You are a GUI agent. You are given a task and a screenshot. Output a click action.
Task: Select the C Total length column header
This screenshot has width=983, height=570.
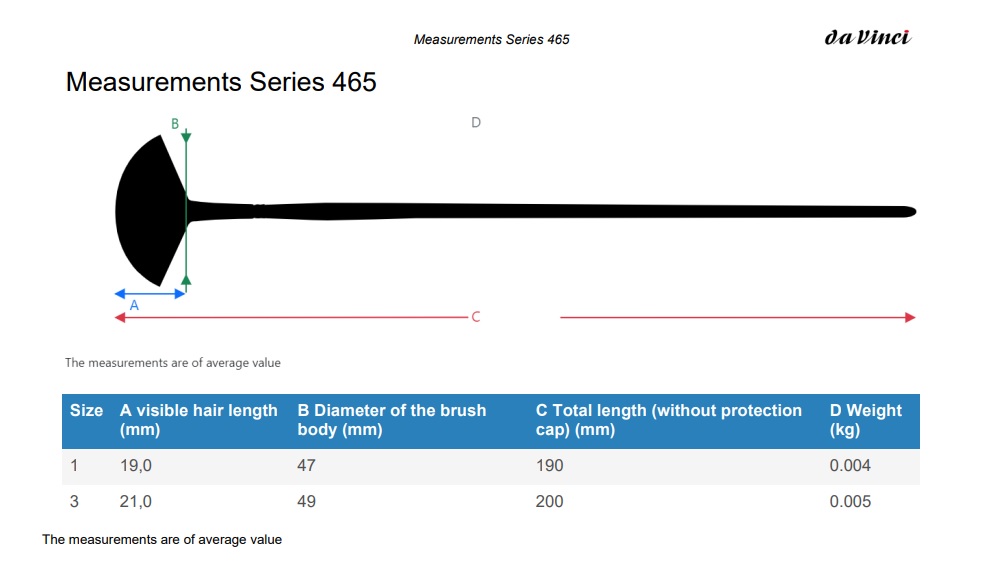coord(668,420)
